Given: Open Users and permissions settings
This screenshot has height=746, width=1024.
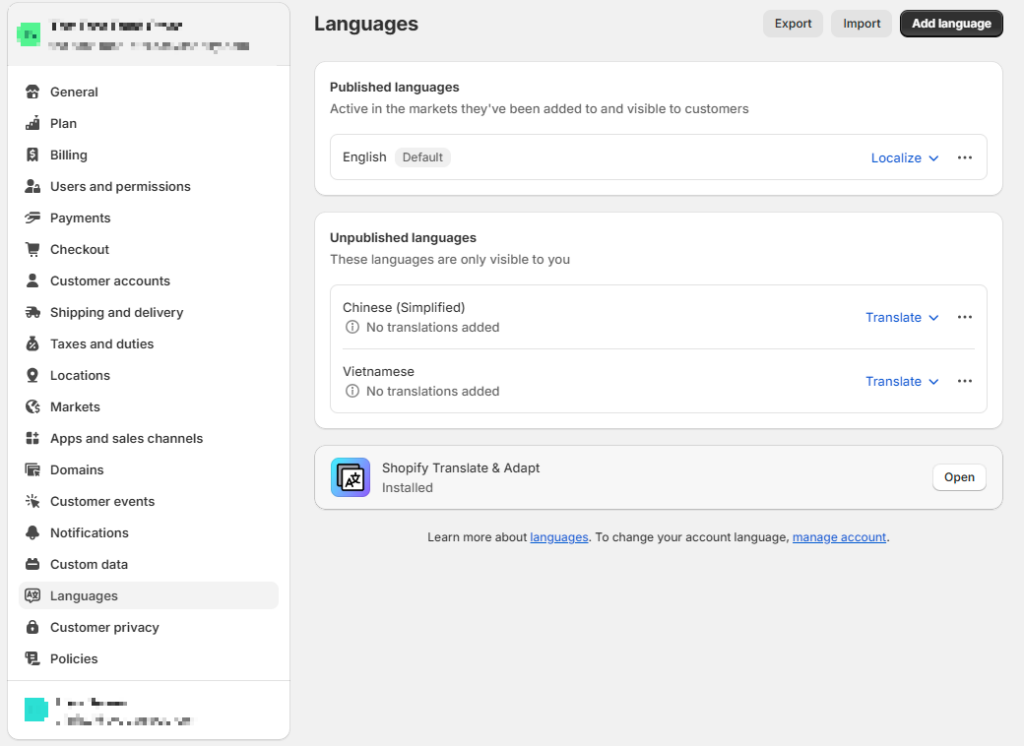Looking at the screenshot, I should pyautogui.click(x=149, y=186).
